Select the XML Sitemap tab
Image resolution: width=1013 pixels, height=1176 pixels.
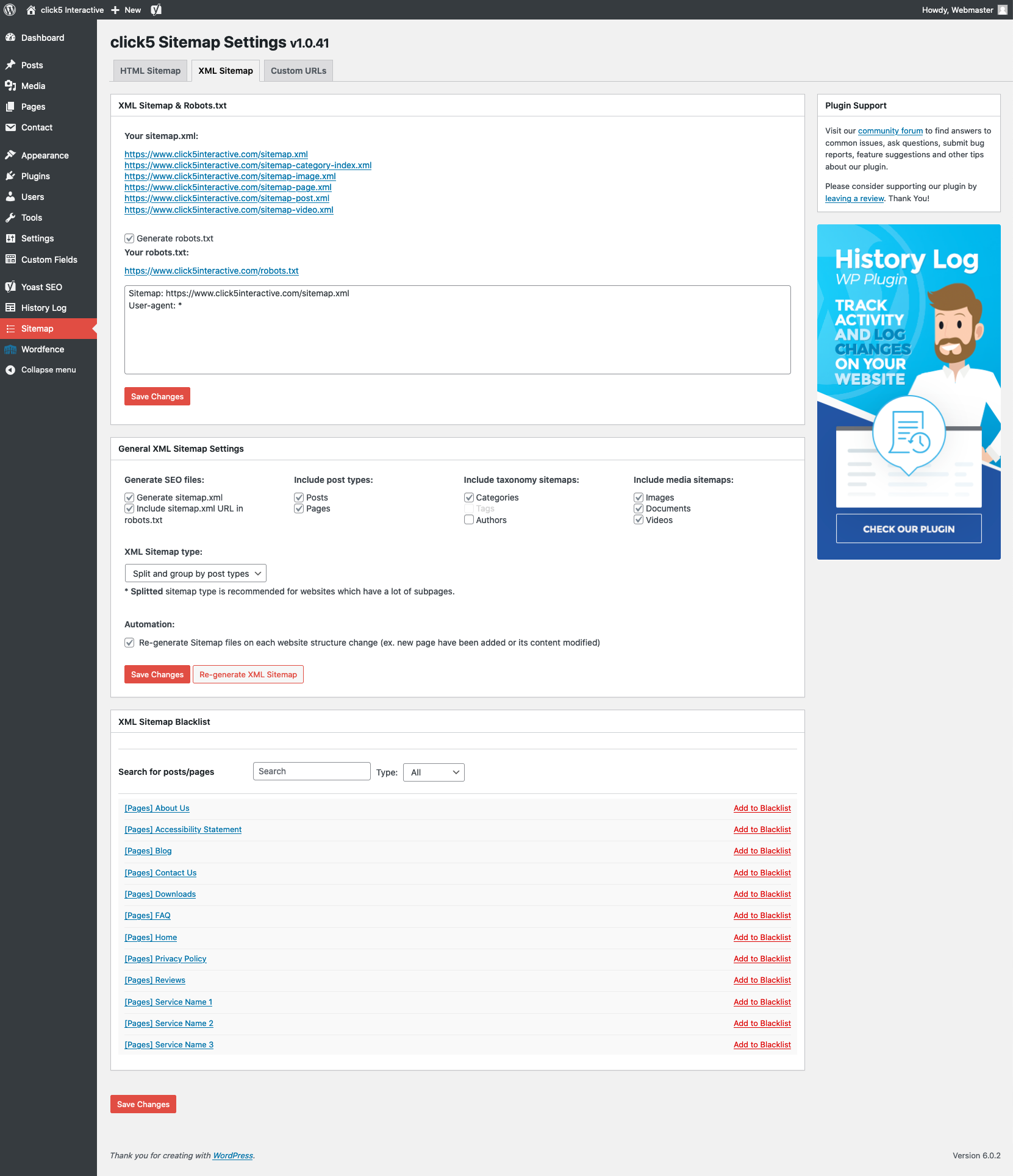coord(226,71)
